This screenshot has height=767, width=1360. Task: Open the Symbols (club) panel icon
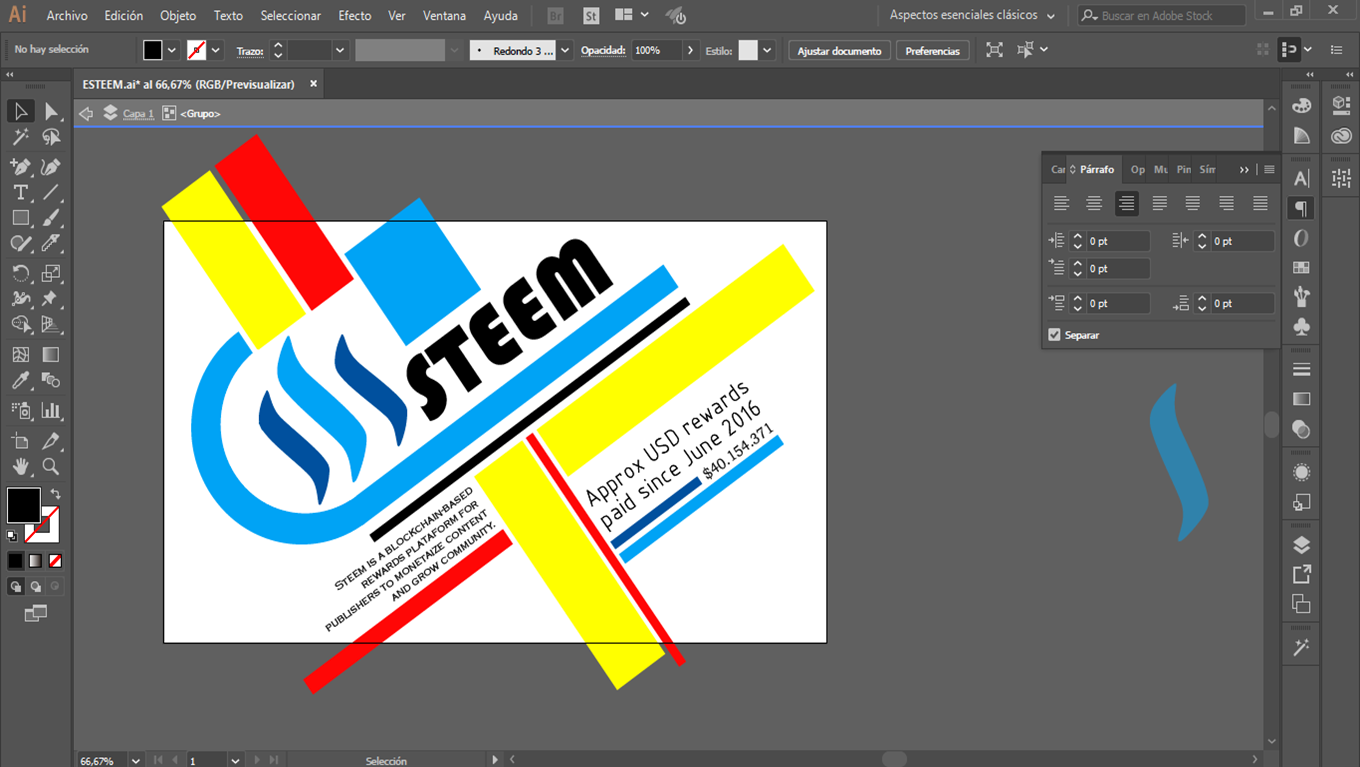pos(1301,326)
